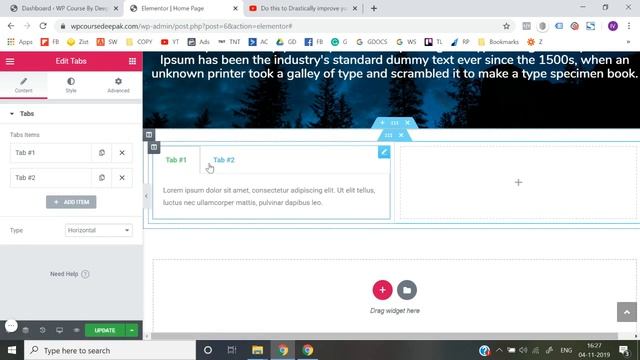Open the Chrome profile avatar
The width and height of the screenshot is (640, 360).
612,26
